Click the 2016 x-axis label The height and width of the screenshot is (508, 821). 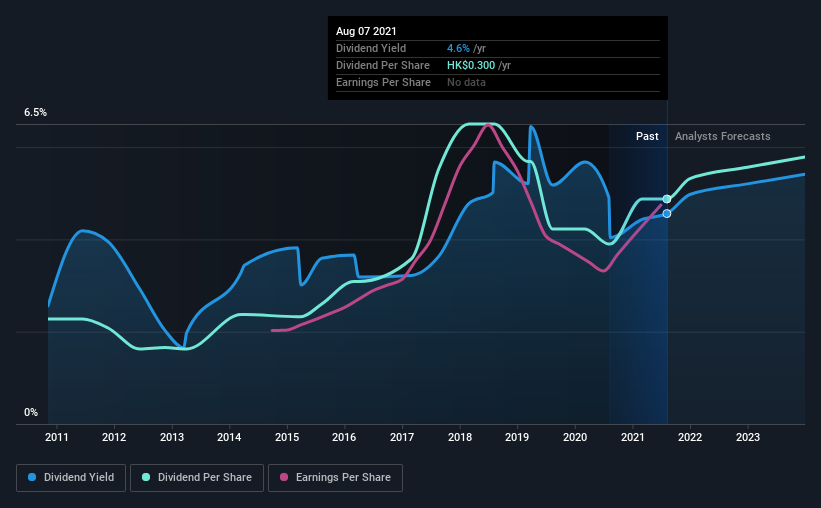click(344, 437)
